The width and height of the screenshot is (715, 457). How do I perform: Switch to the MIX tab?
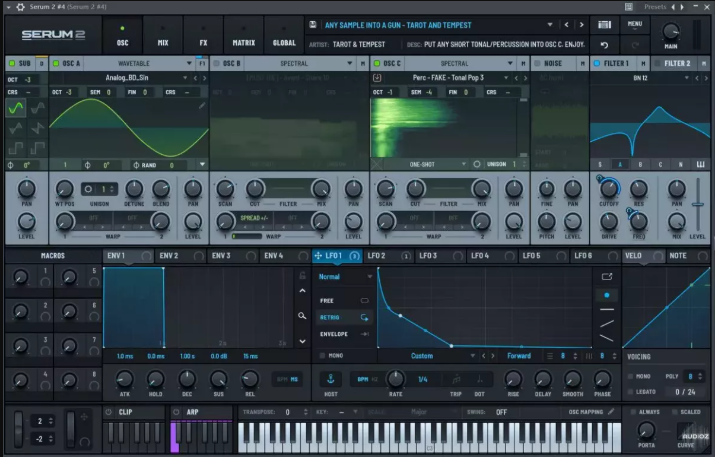coord(163,35)
